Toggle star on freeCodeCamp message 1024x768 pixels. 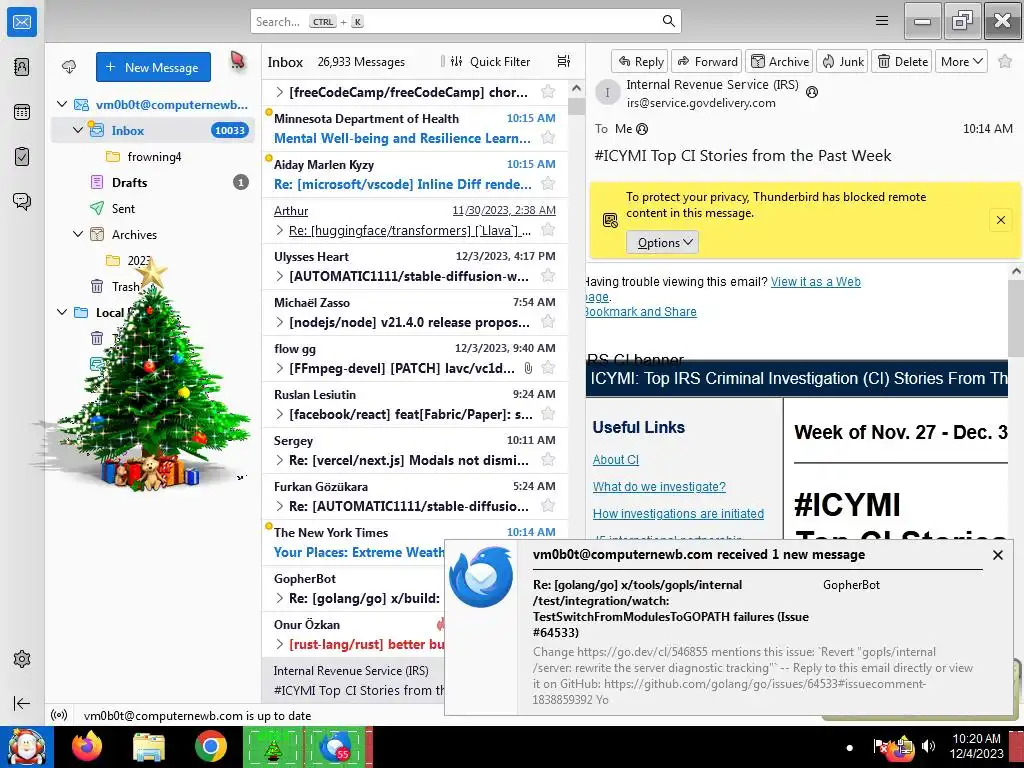(548, 91)
